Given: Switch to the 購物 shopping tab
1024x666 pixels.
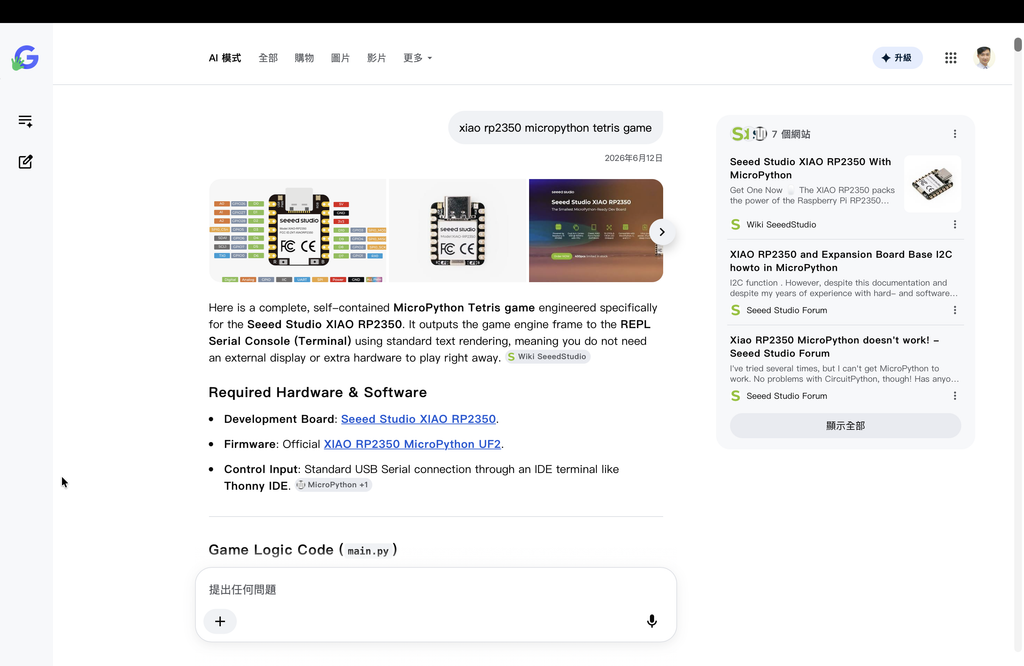Looking at the screenshot, I should 304,58.
